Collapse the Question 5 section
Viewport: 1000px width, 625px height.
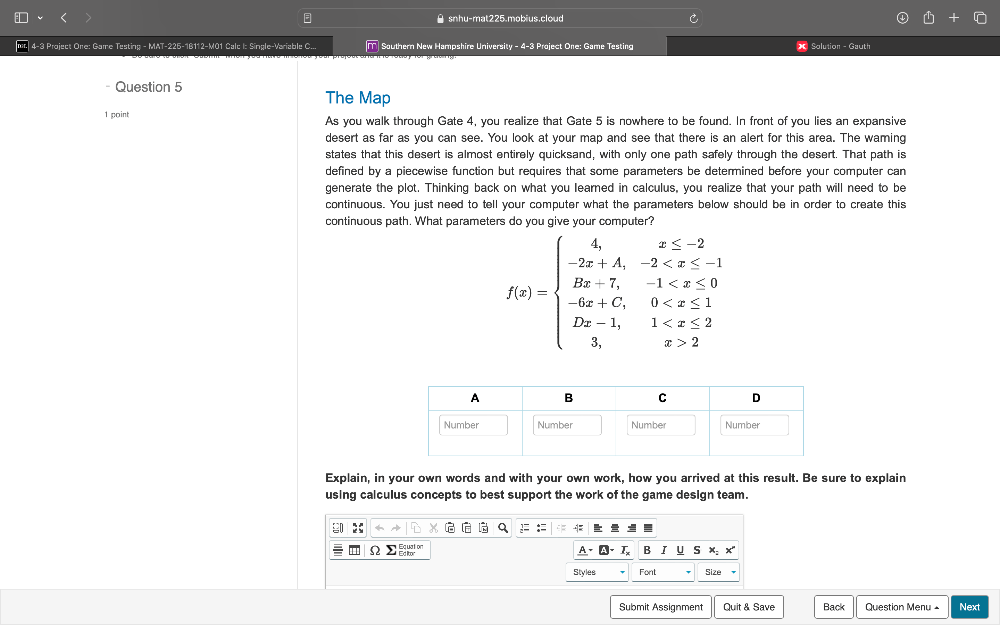(108, 87)
